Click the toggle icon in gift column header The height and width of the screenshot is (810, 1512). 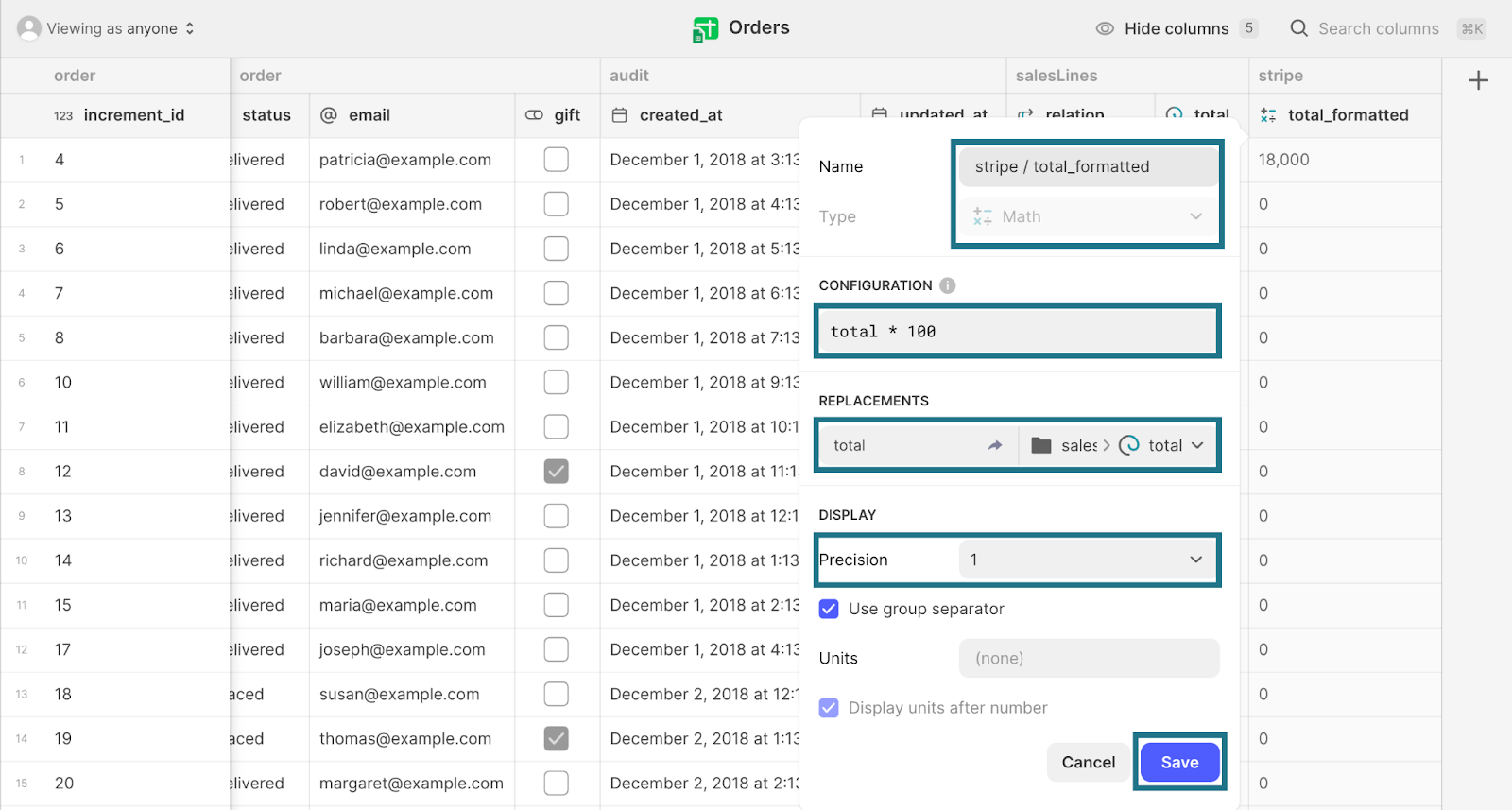click(534, 115)
